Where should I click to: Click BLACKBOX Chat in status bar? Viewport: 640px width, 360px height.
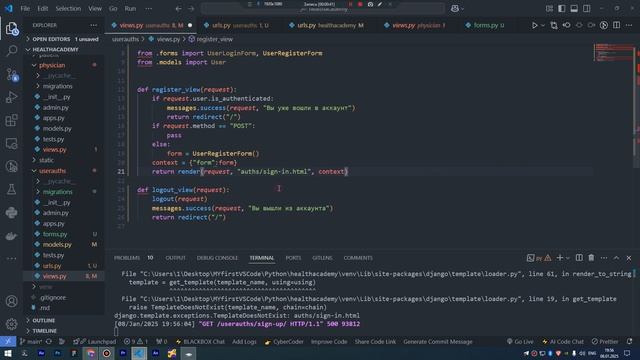click(x=200, y=342)
